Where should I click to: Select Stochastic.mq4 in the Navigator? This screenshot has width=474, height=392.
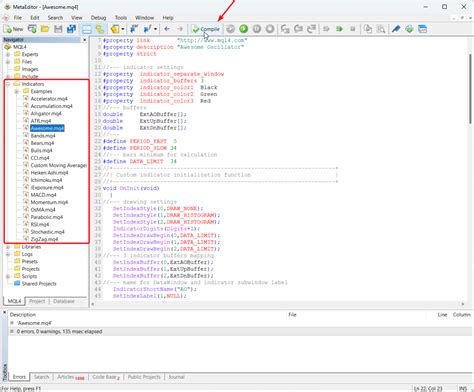(x=47, y=232)
